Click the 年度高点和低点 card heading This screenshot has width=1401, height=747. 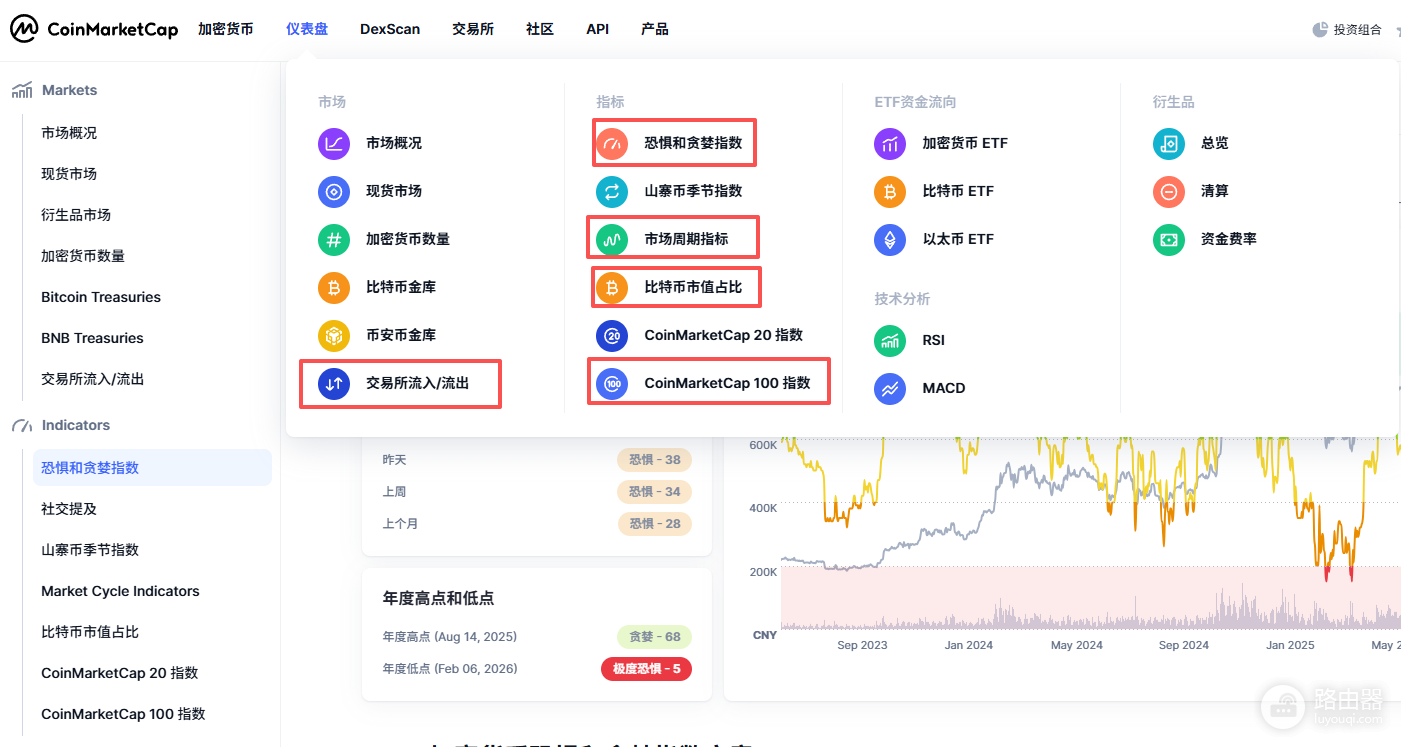point(438,598)
